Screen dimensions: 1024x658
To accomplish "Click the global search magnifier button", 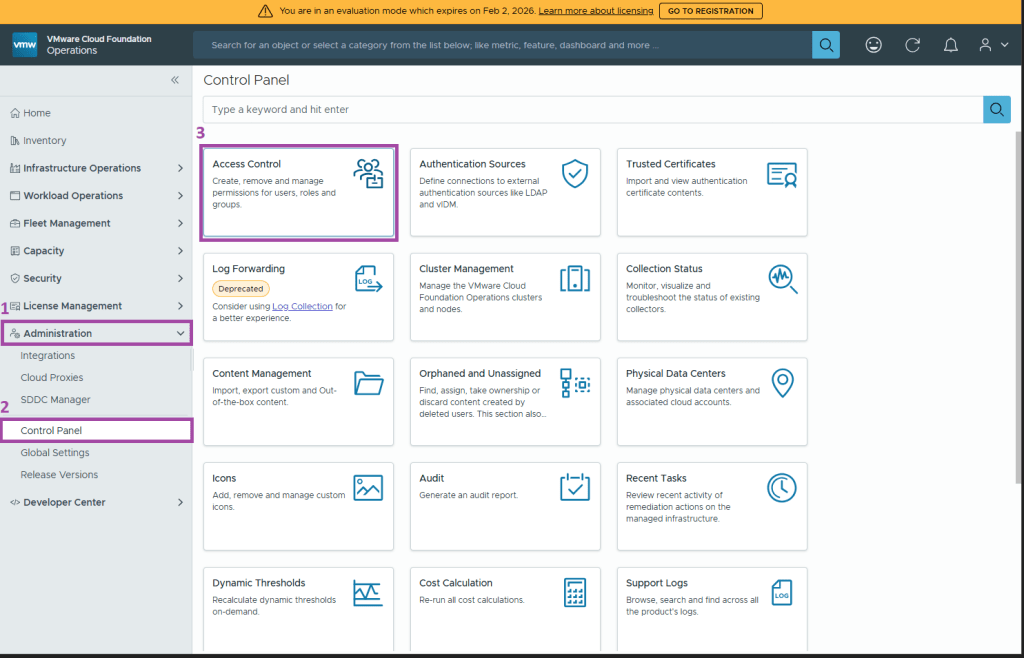I will (x=826, y=45).
